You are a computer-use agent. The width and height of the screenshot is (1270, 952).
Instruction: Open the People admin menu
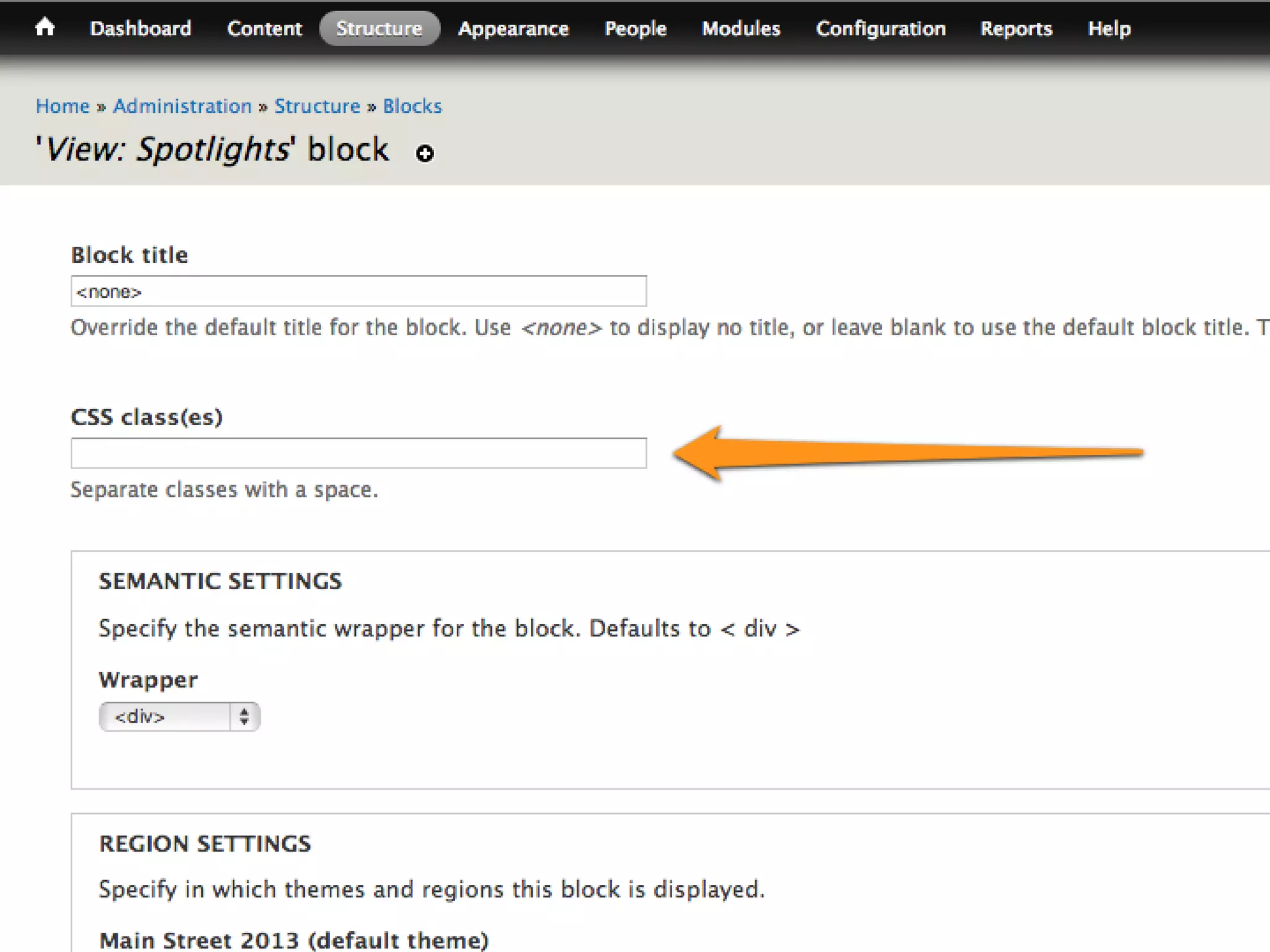pos(635,29)
